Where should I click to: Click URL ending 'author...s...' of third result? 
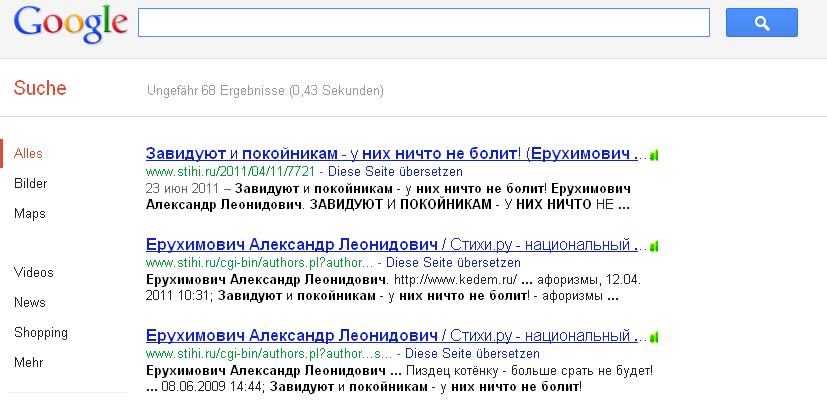[269, 353]
